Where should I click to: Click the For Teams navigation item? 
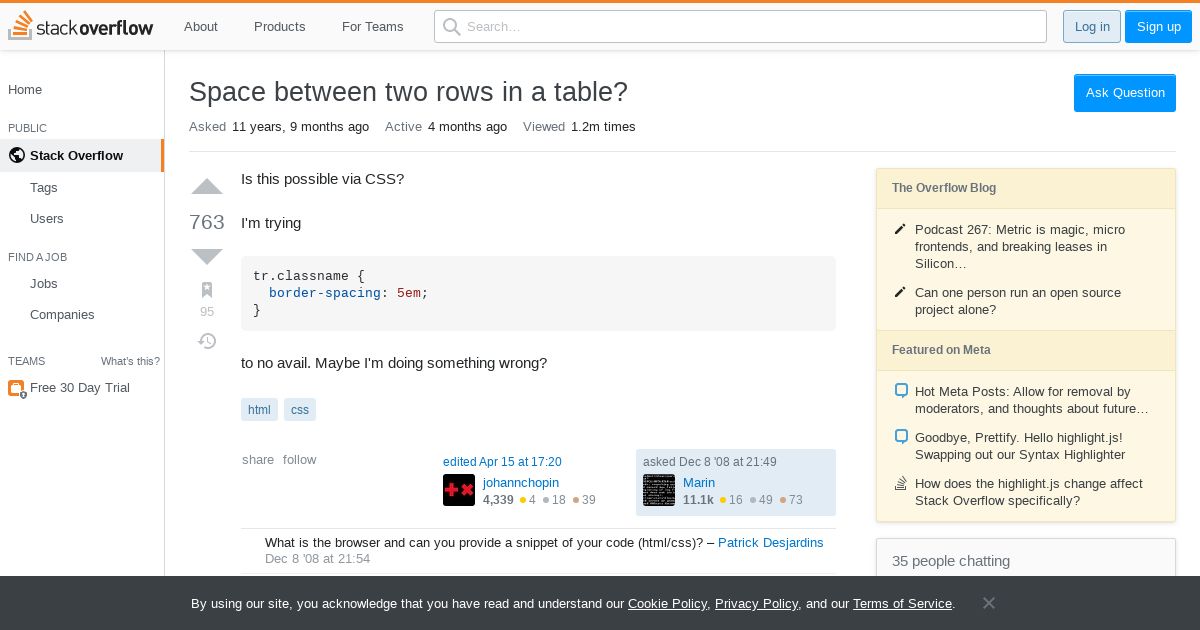[x=373, y=27]
